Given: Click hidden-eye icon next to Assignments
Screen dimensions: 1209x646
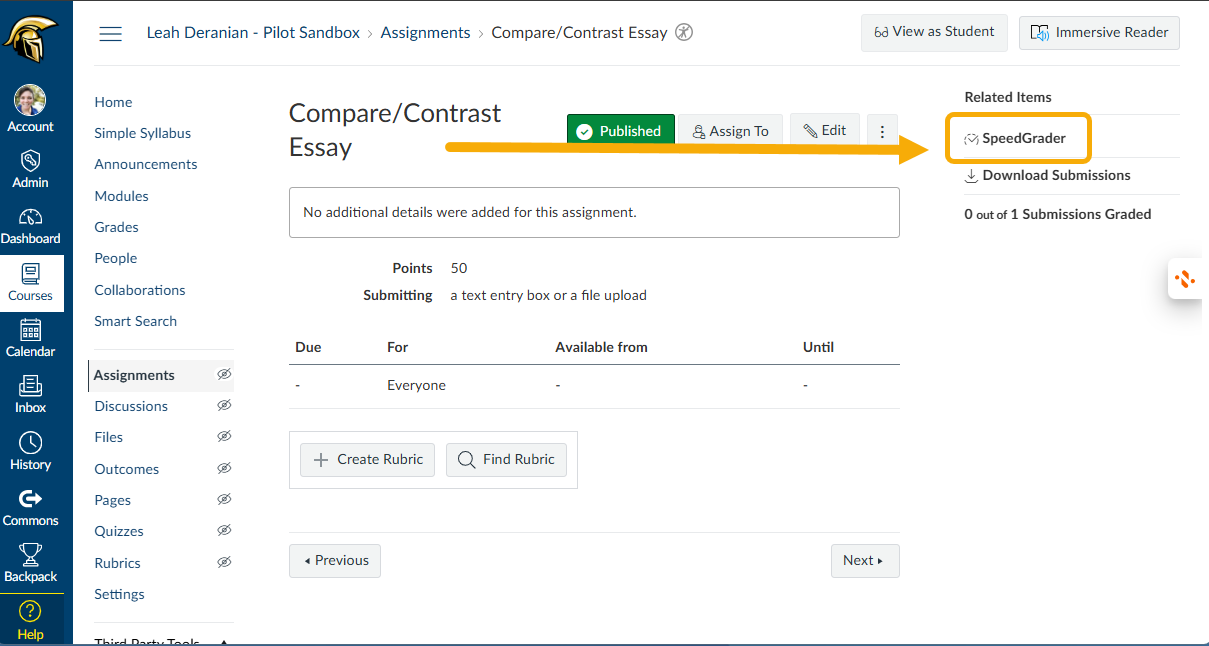Looking at the screenshot, I should coord(224,374).
